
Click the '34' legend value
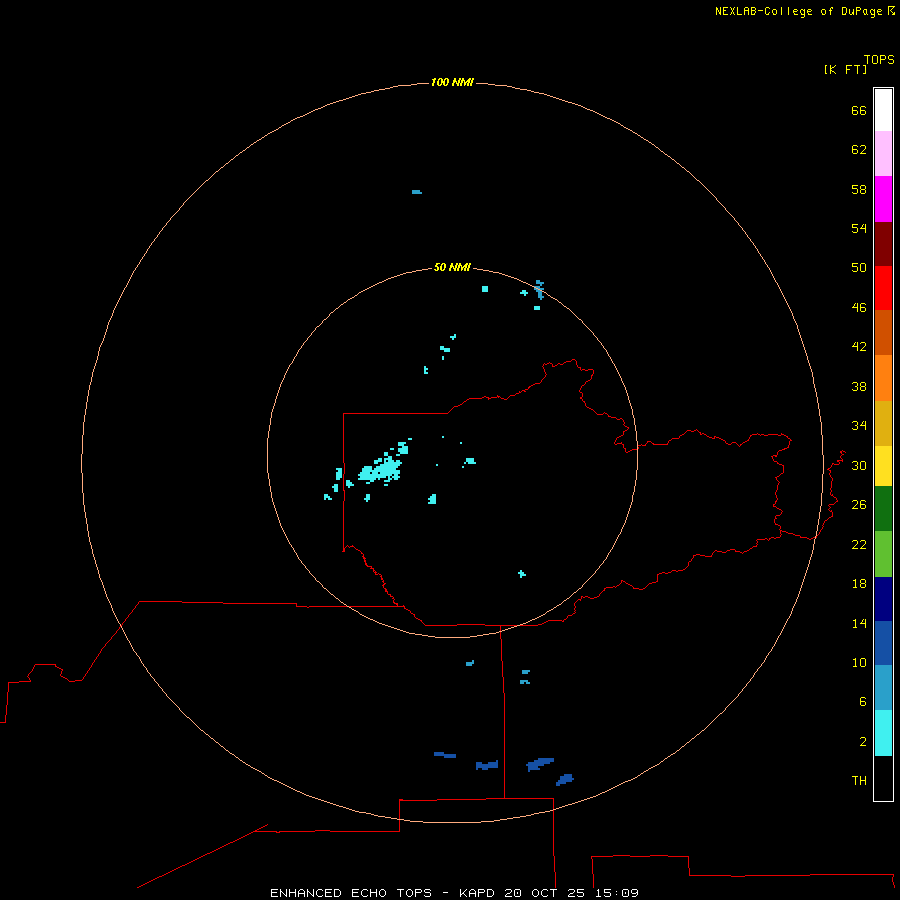point(859,426)
